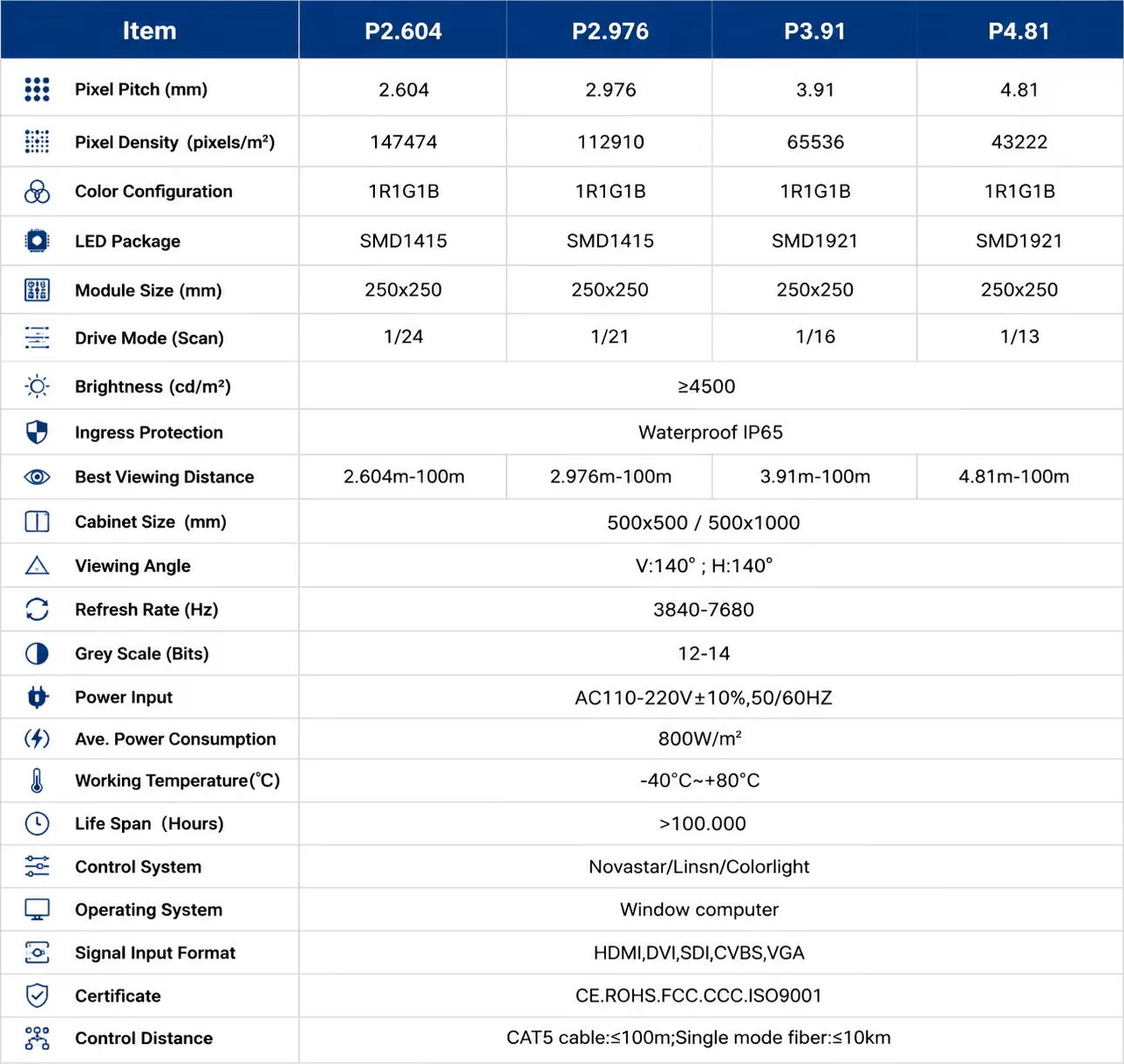1124x1064 pixels.
Task: Click the Ave. Power Consumption lightning icon
Action: (37, 739)
